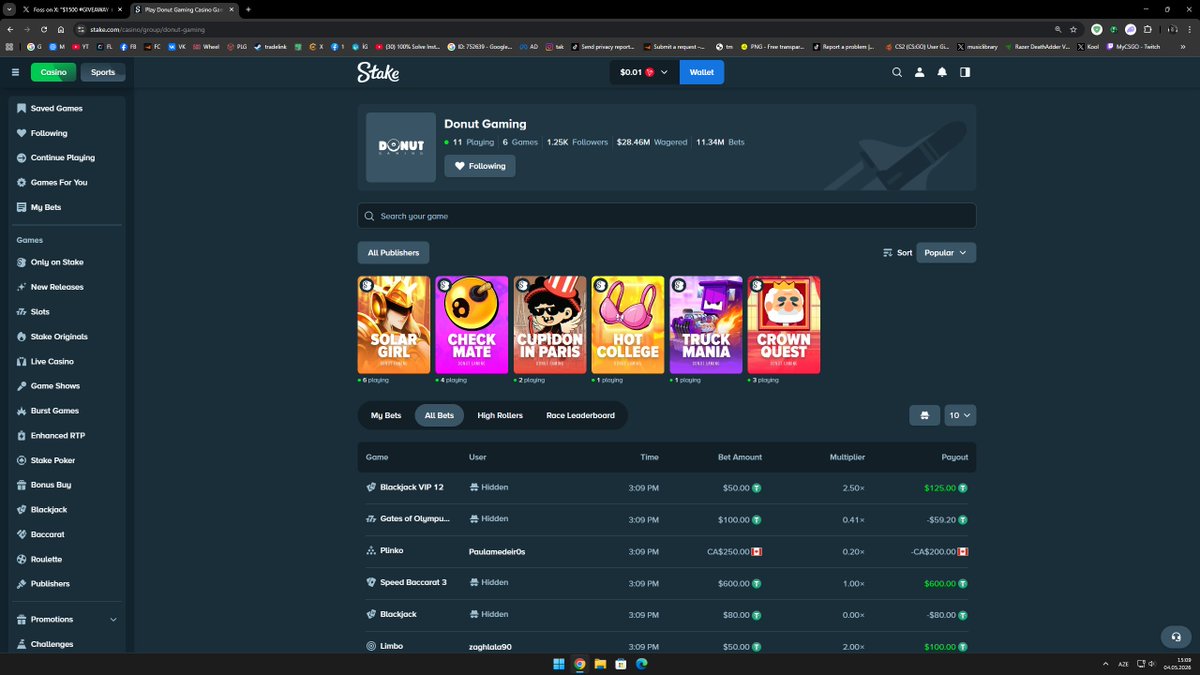Viewport: 1200px width, 675px height.
Task: Open user Paulamedeir0s profile link
Action: pos(497,551)
